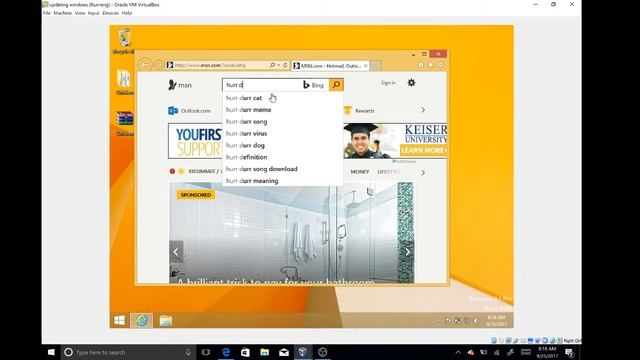This screenshot has width=640, height=360.
Task: Show hidden tray icons on host
Action: tap(458, 352)
